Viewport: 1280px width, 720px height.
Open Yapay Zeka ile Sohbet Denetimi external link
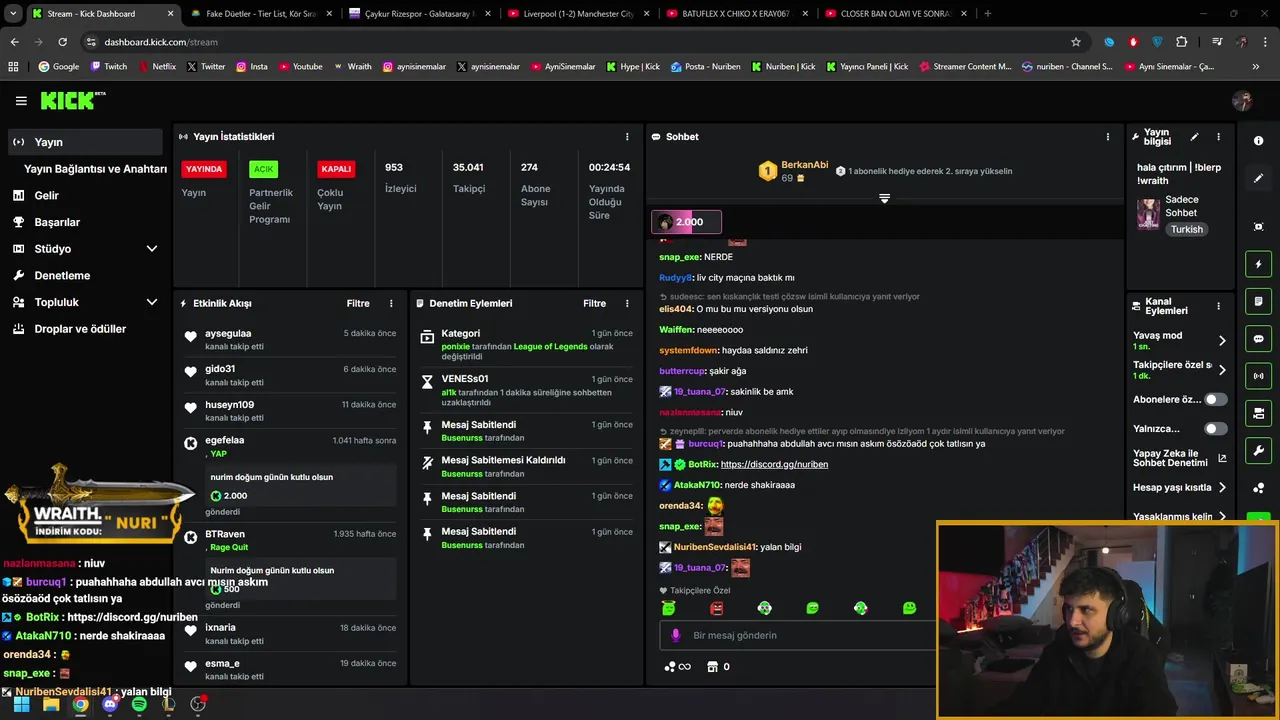pyautogui.click(x=1222, y=459)
